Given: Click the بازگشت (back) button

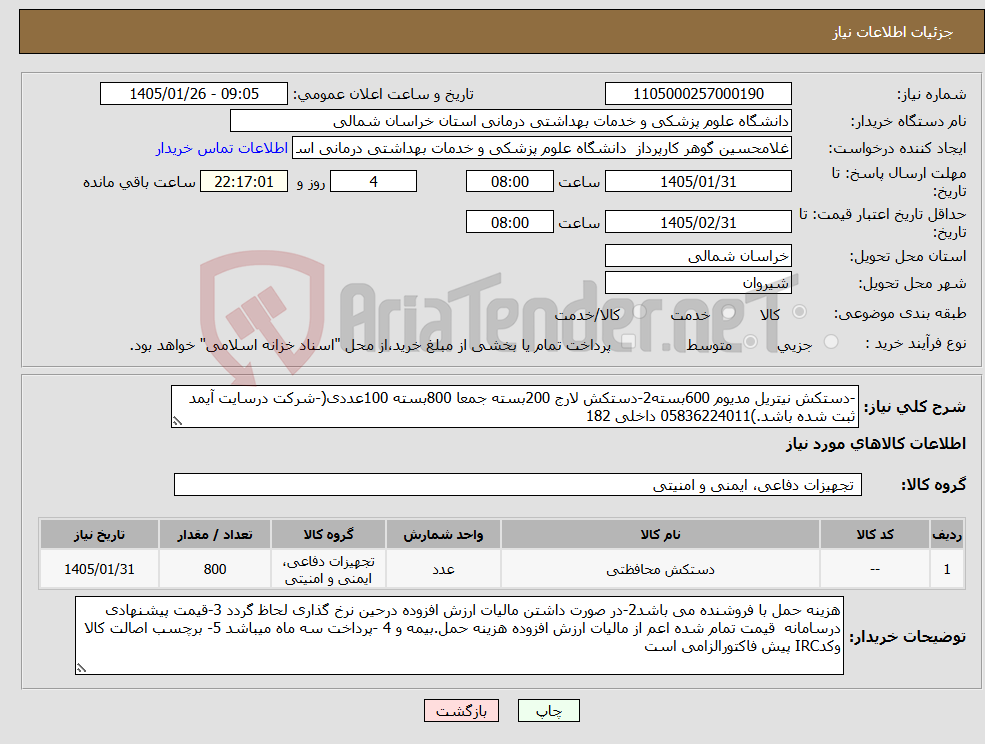Looking at the screenshot, I should [x=461, y=711].
